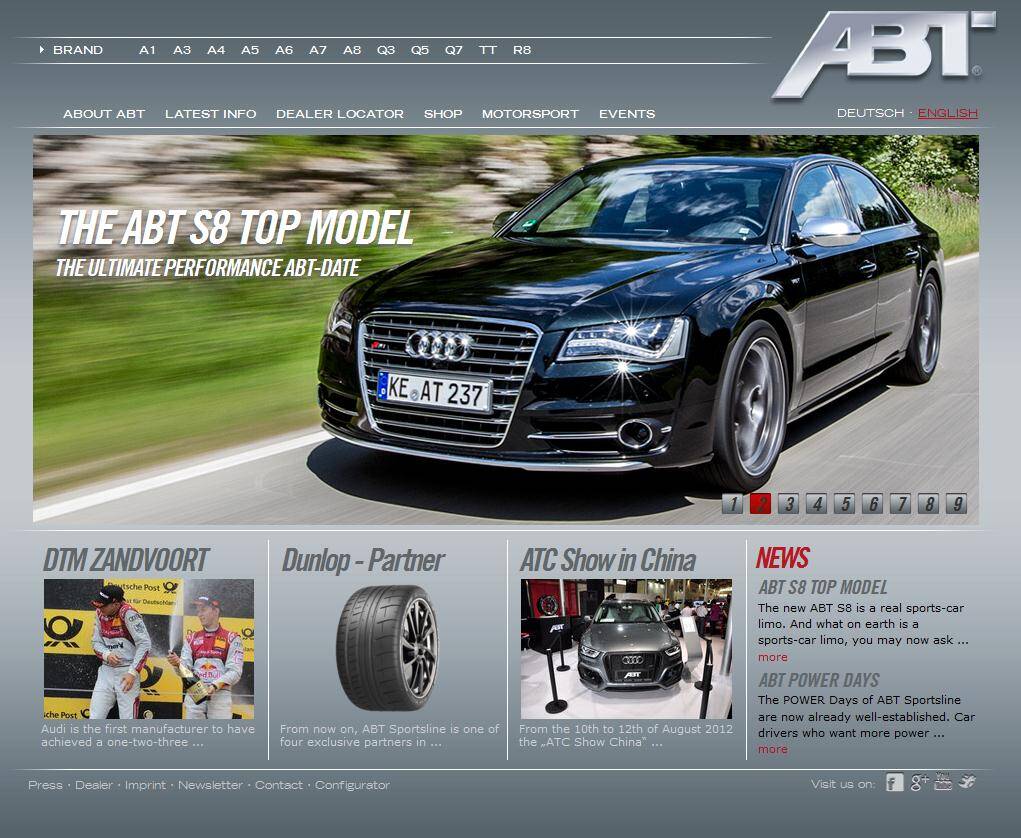The width and height of the screenshot is (1021, 838).
Task: Subscribe via the Newsletter link
Action: (210, 785)
